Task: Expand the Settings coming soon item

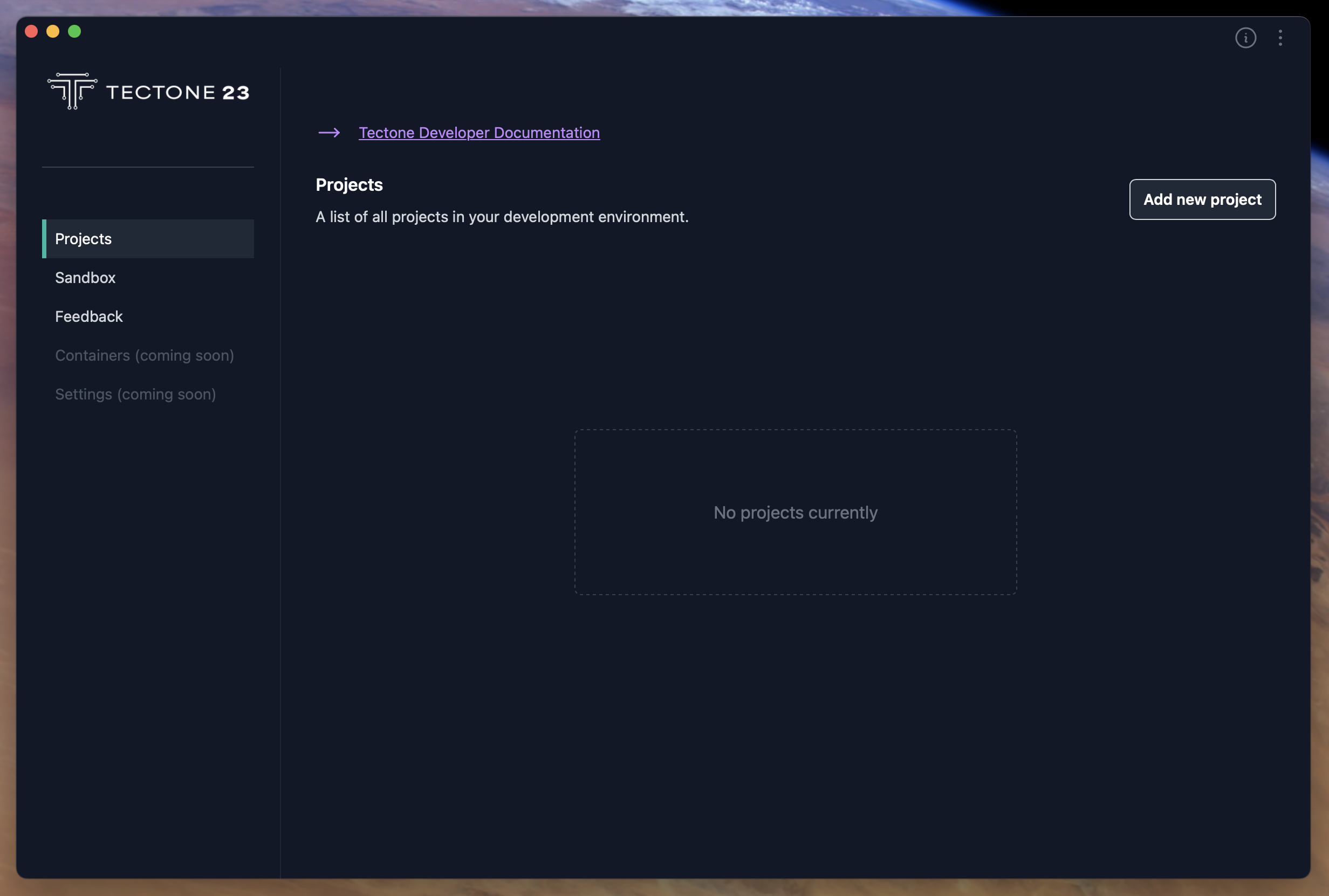Action: (136, 393)
